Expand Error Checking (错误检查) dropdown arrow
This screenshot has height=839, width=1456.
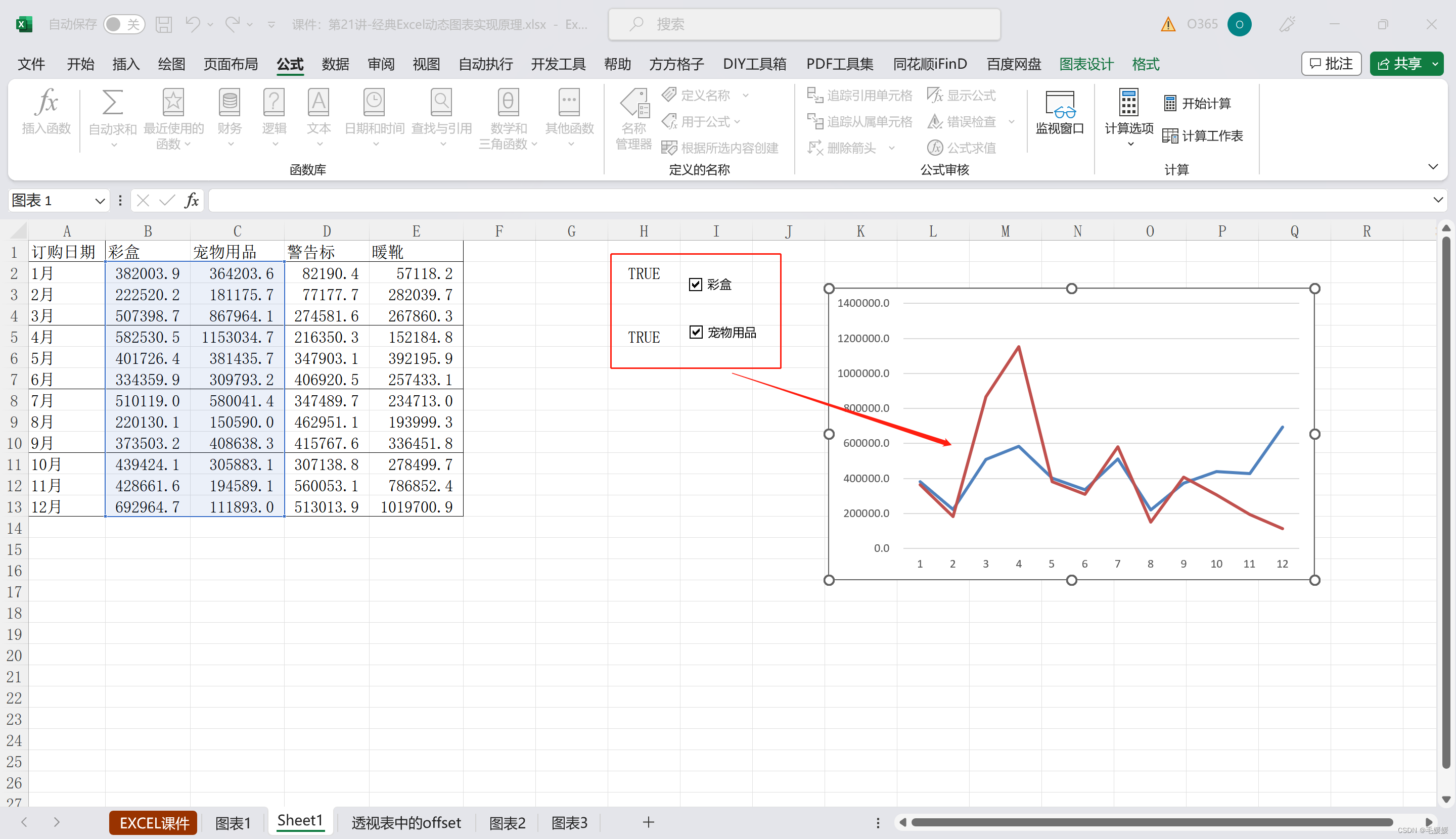click(x=1011, y=122)
